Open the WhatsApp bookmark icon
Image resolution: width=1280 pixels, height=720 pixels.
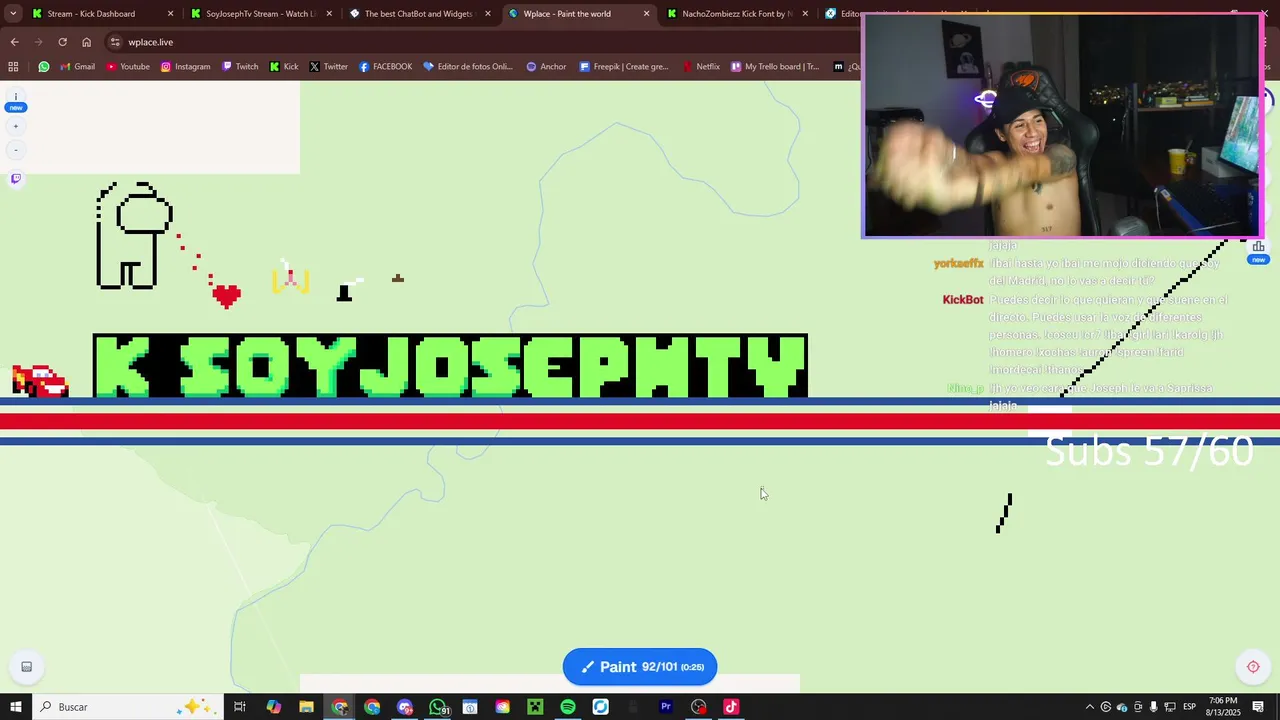coord(44,67)
